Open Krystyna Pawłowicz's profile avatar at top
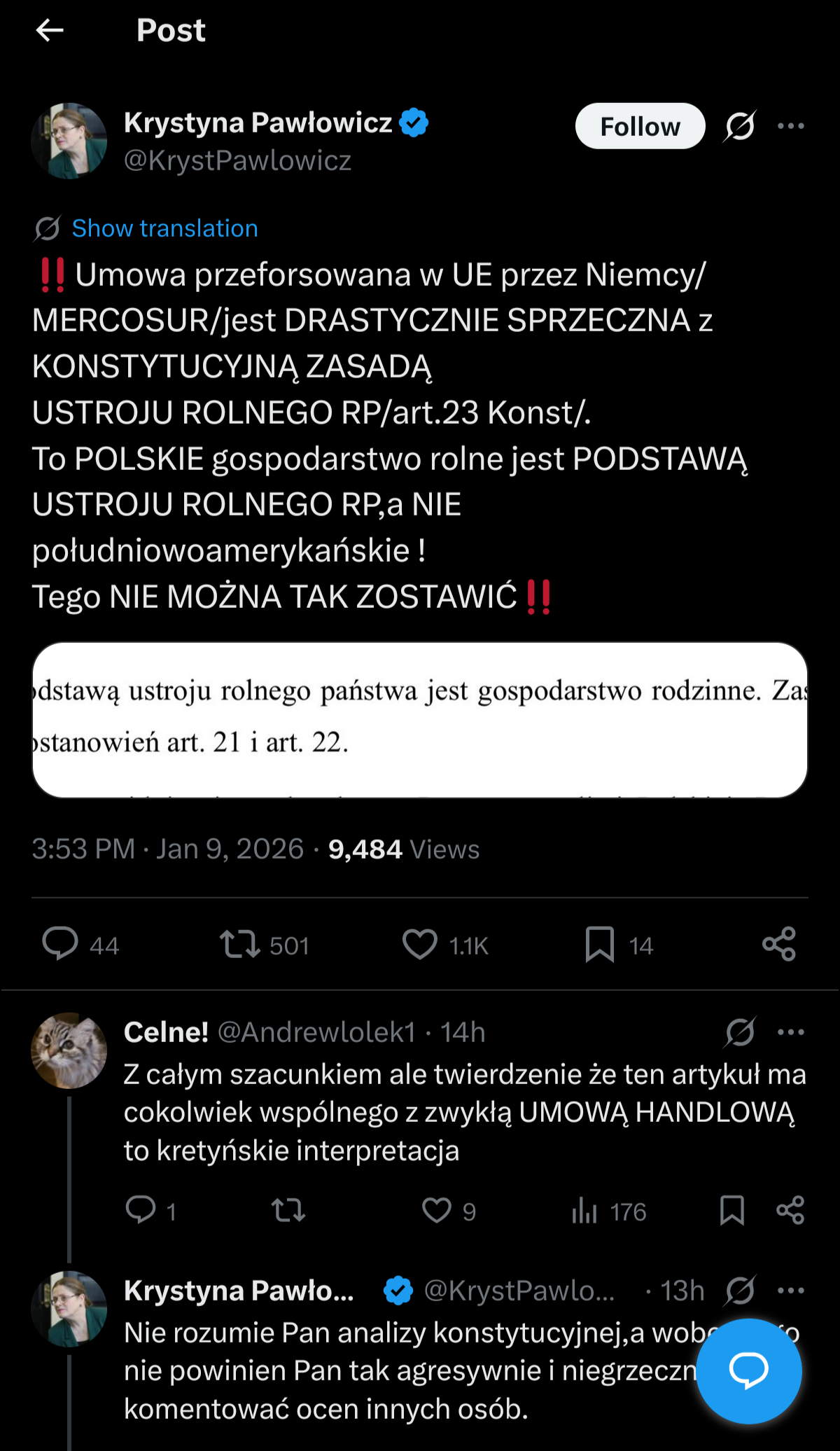This screenshot has height=1451, width=840. (x=69, y=141)
